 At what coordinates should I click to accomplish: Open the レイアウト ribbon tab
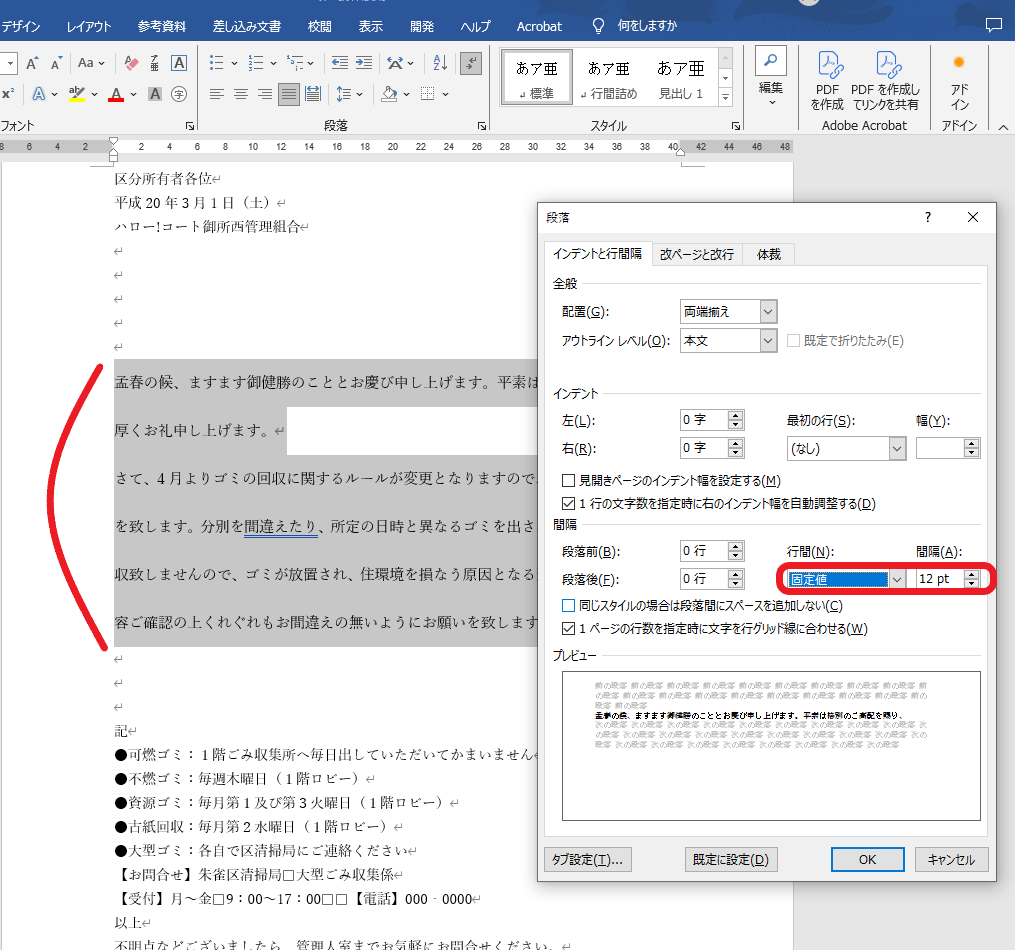[89, 27]
